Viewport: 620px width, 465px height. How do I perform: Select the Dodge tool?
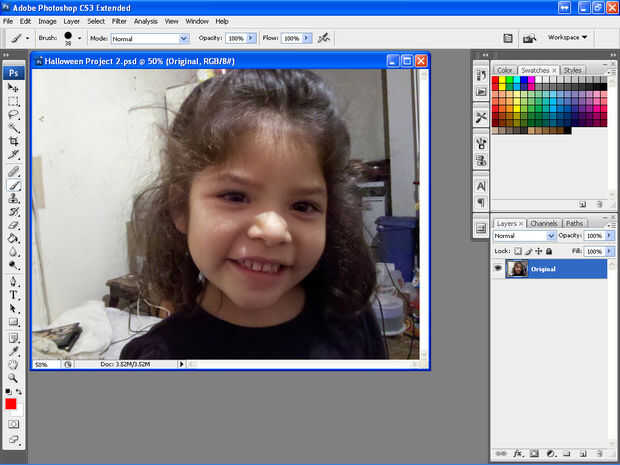[x=13, y=265]
